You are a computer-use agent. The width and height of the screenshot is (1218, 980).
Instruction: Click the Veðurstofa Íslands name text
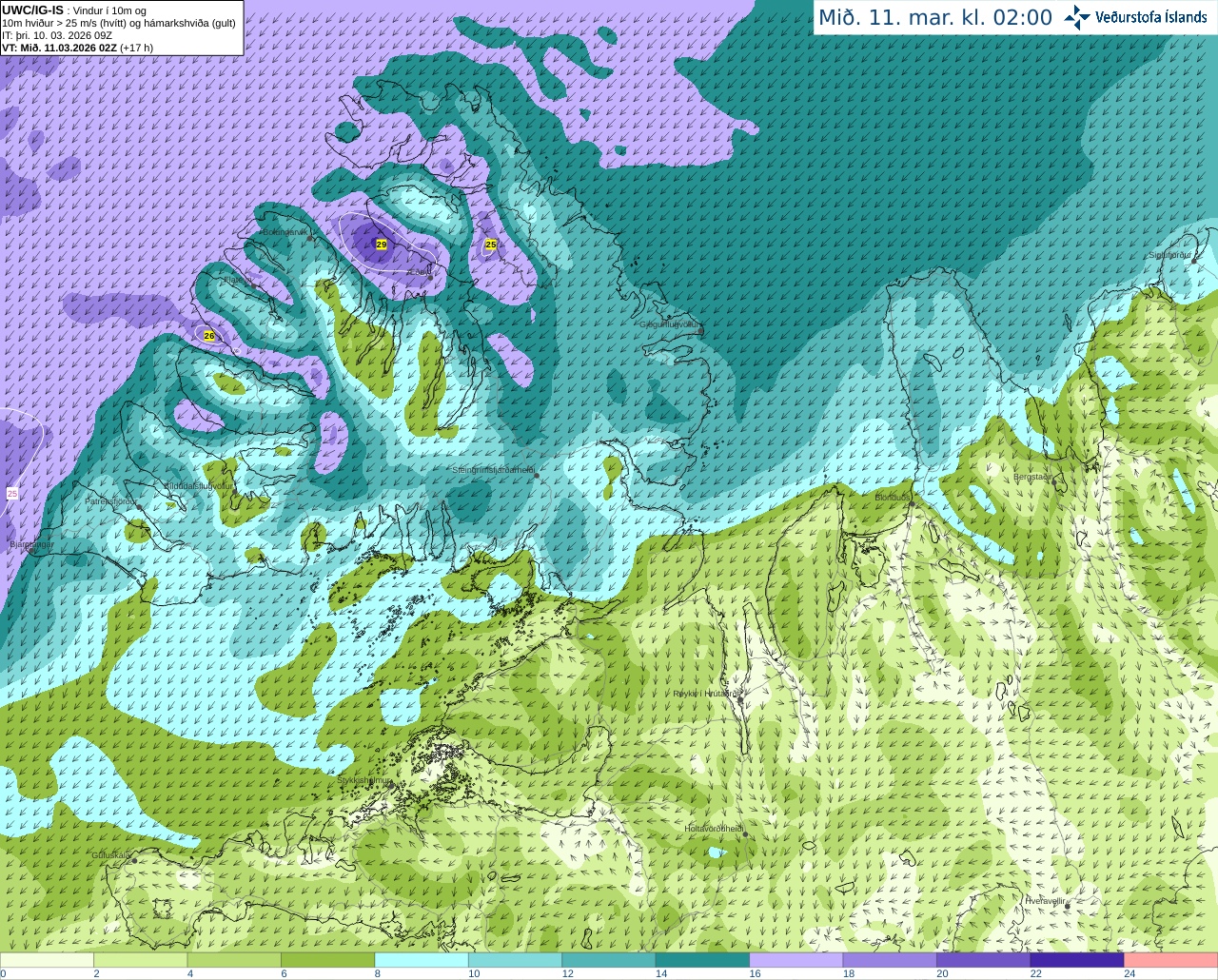tap(1151, 17)
